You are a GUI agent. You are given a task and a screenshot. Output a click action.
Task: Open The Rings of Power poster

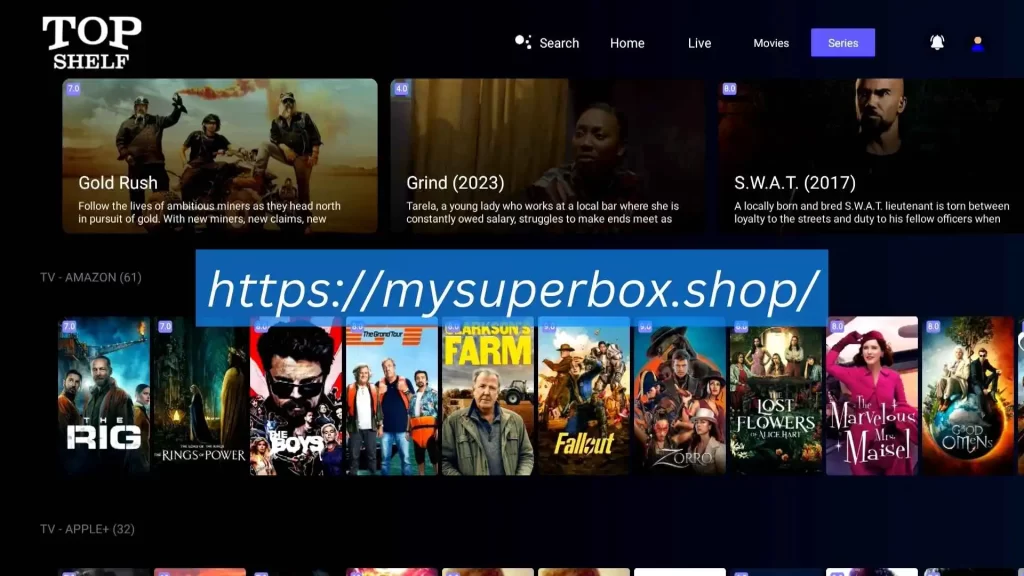click(x=199, y=396)
